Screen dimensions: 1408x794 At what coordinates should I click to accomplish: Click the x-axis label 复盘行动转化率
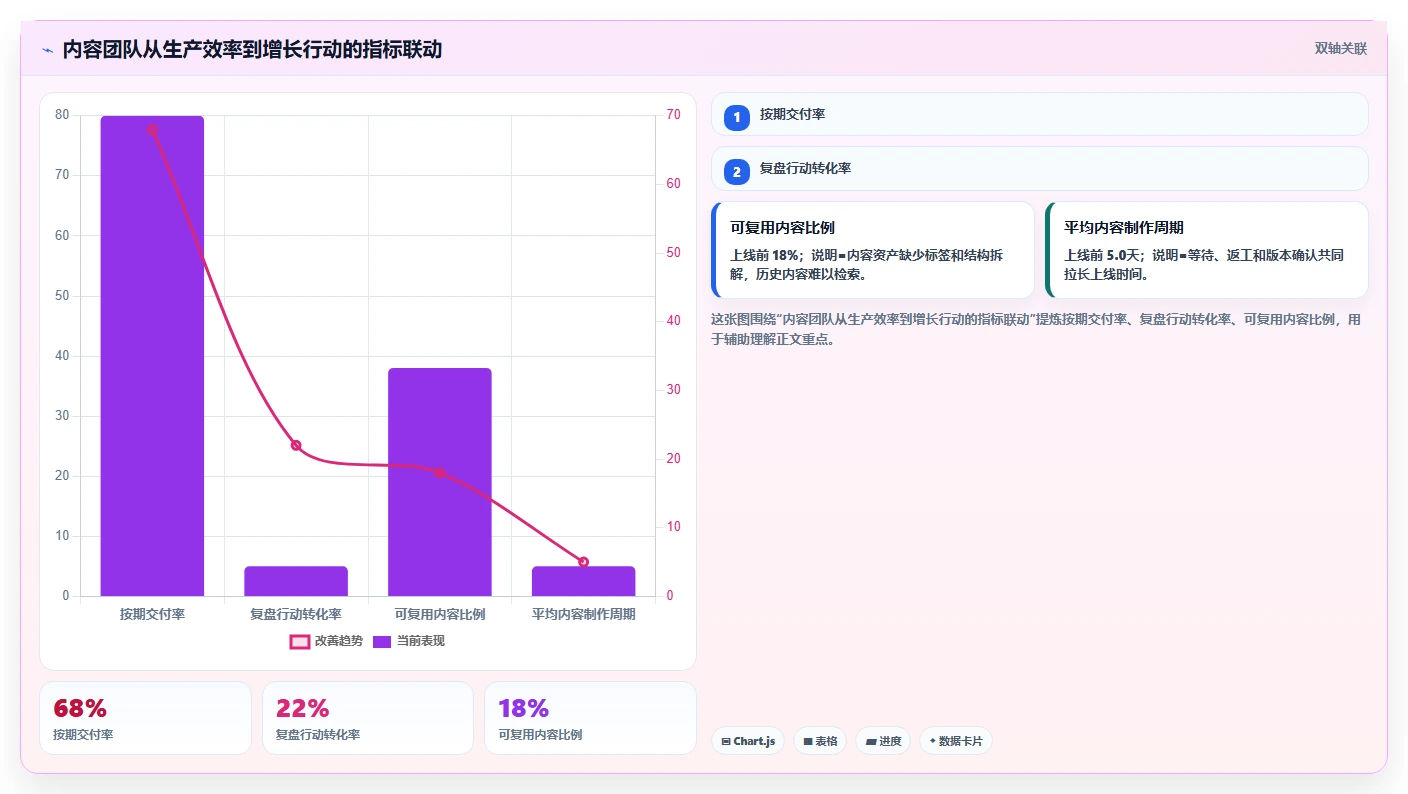(296, 614)
